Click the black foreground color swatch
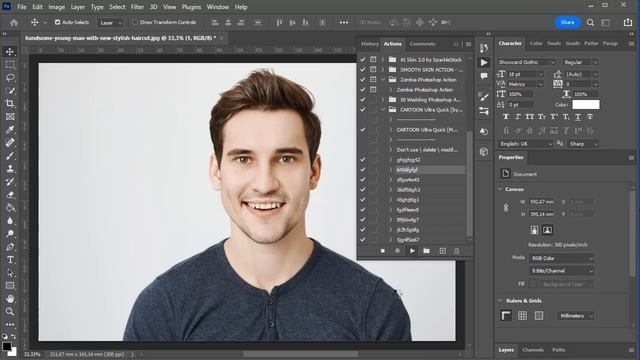Image resolution: width=640 pixels, height=360 pixels. 7,347
